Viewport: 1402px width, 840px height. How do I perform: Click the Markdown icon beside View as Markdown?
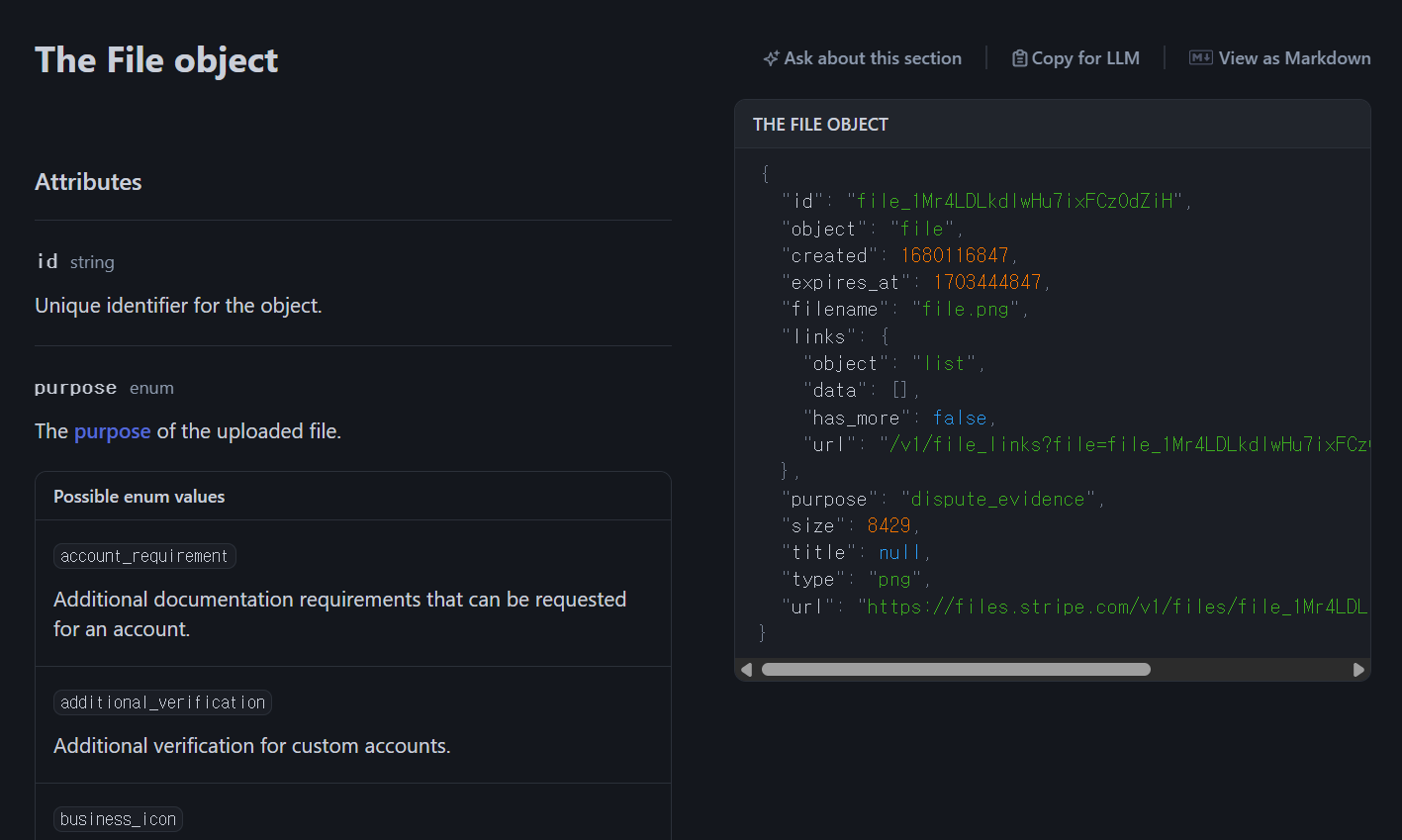coord(1200,58)
